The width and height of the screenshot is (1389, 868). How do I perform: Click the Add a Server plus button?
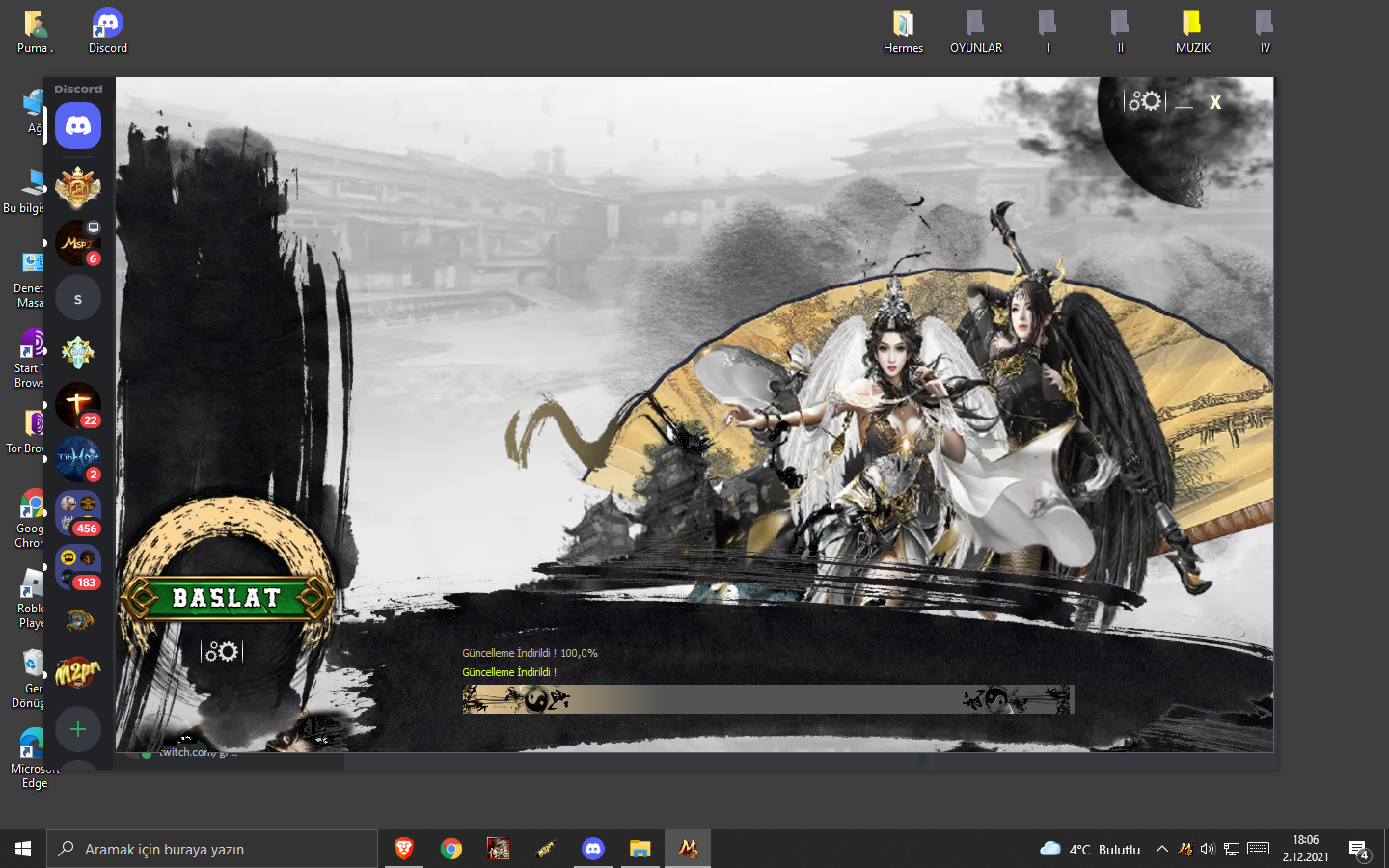78,729
